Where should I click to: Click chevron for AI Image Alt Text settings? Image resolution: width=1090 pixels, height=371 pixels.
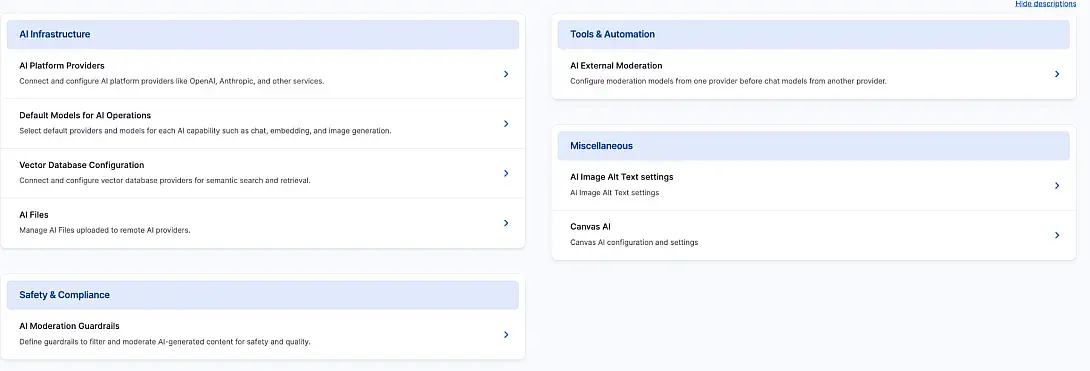point(1057,186)
